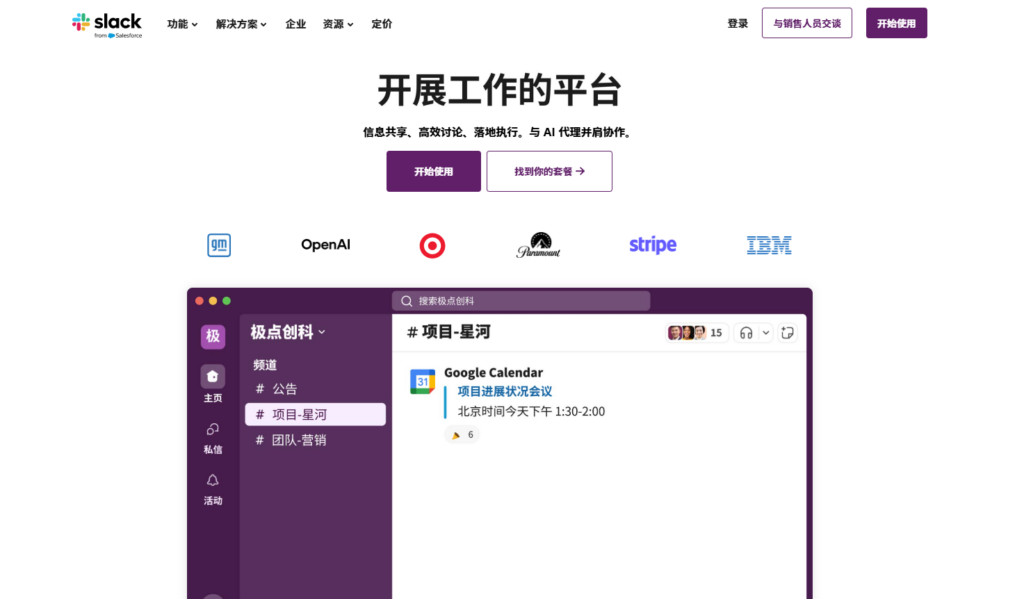Select the IBM company logo

[x=768, y=244]
